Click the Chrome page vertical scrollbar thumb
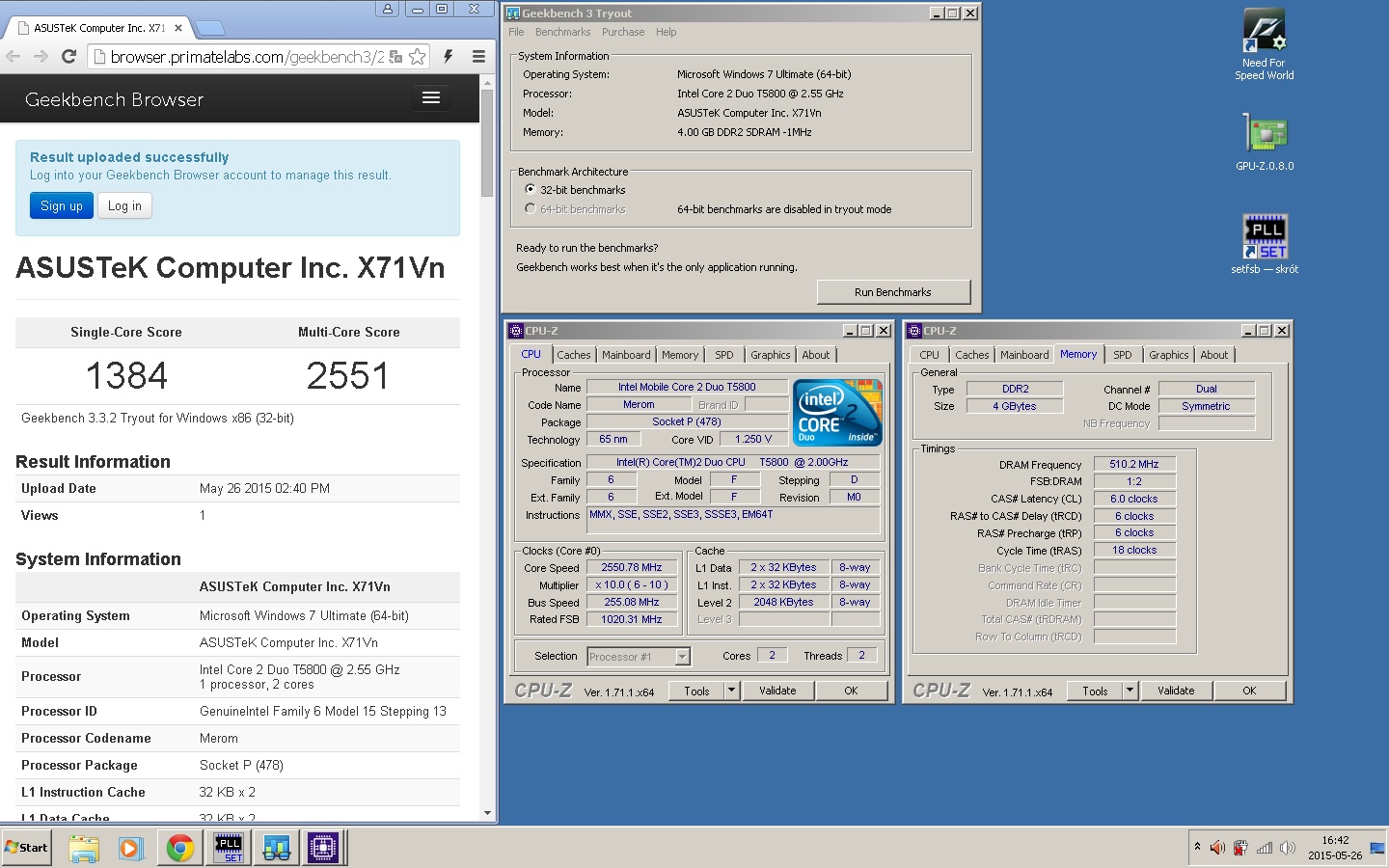 click(487, 145)
